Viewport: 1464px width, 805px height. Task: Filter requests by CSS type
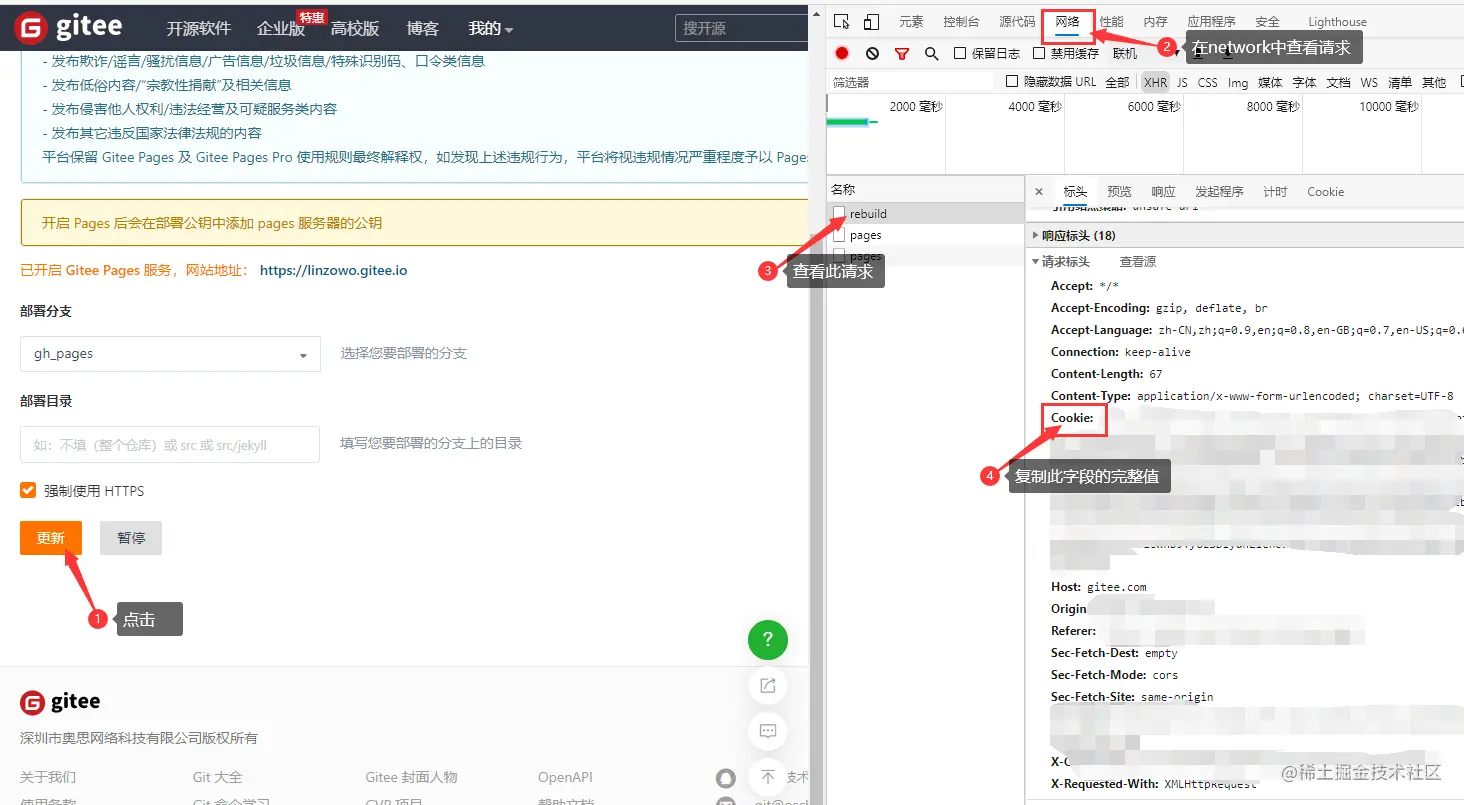pos(1208,82)
